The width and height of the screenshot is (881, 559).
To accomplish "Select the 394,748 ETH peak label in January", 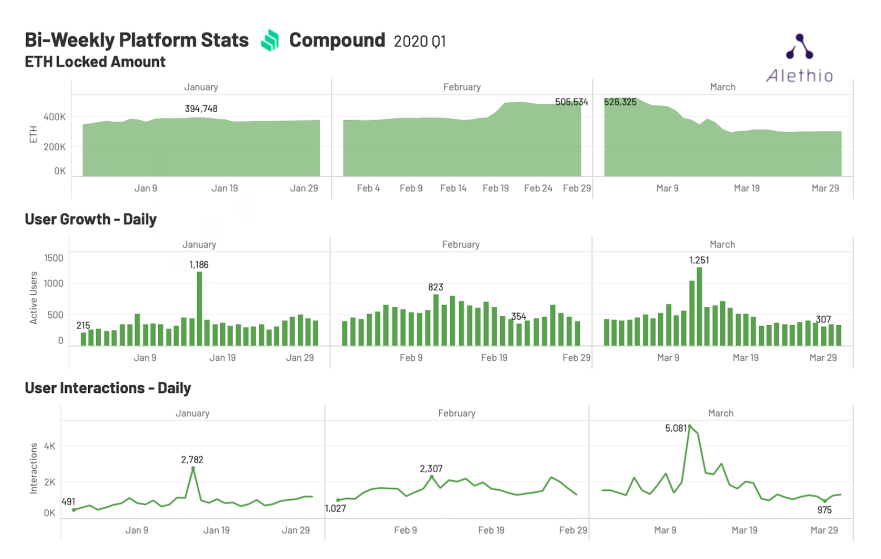I will click(201, 108).
